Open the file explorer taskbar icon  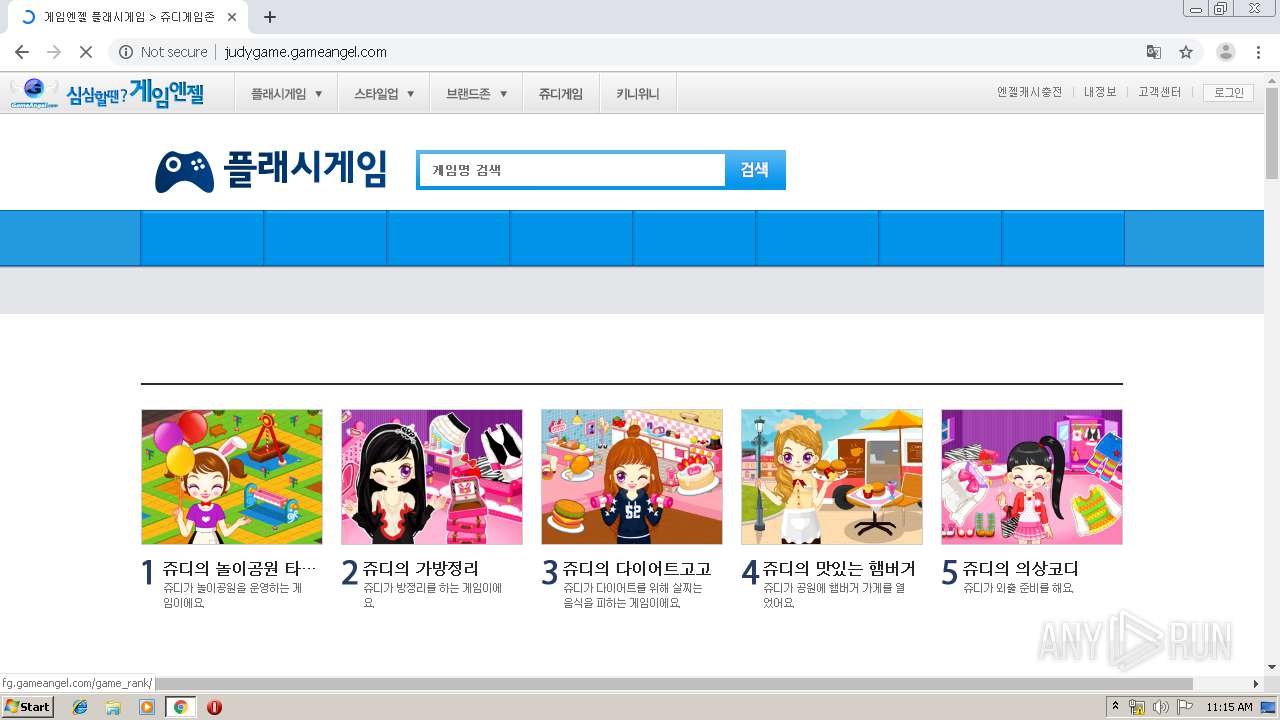point(113,707)
